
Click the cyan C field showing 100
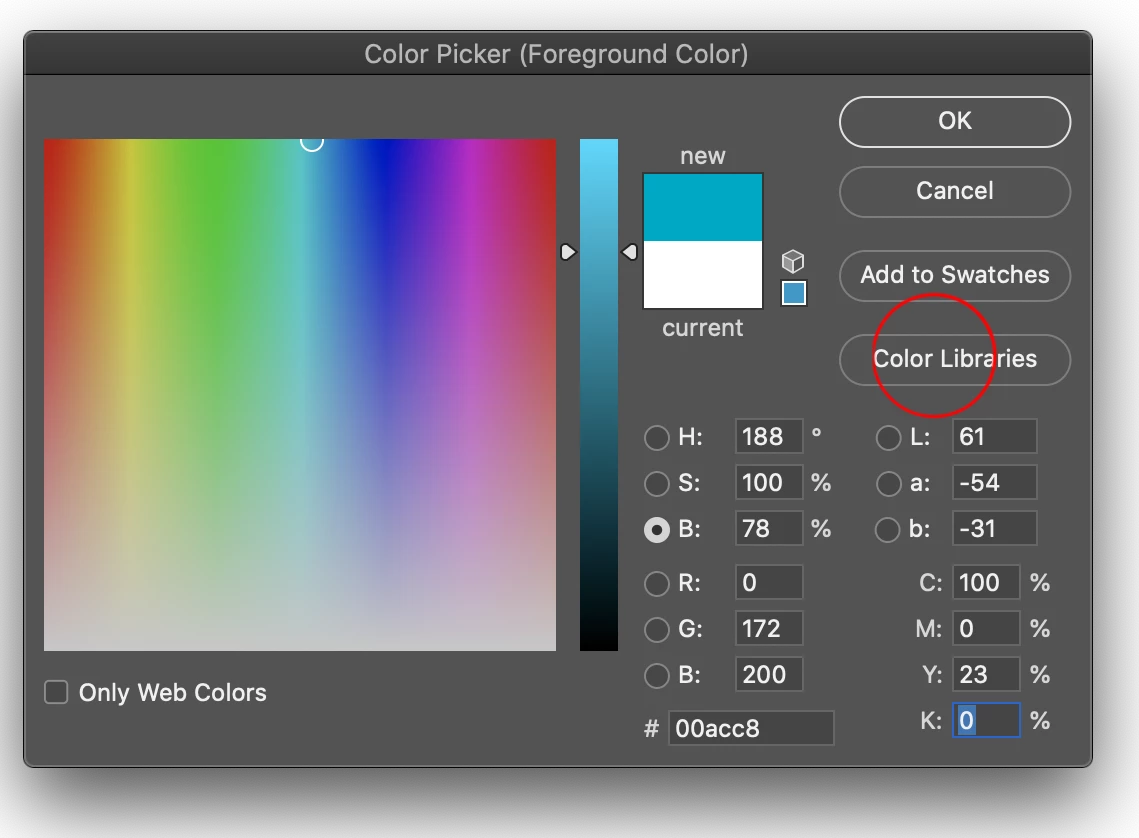[x=986, y=582]
